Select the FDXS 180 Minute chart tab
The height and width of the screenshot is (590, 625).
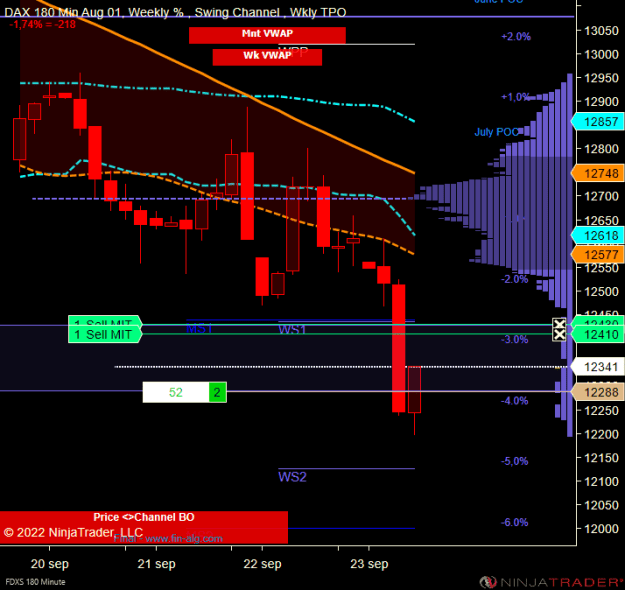[x=35, y=582]
